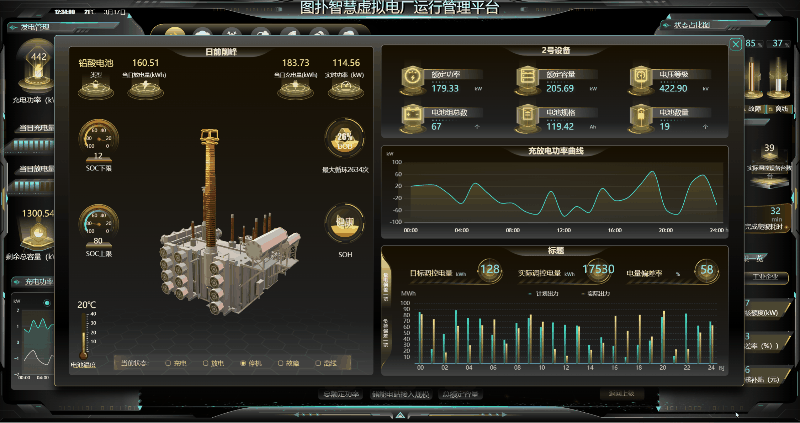Switch to the lower vertical side tab
The image size is (800, 423).
coord(386,332)
